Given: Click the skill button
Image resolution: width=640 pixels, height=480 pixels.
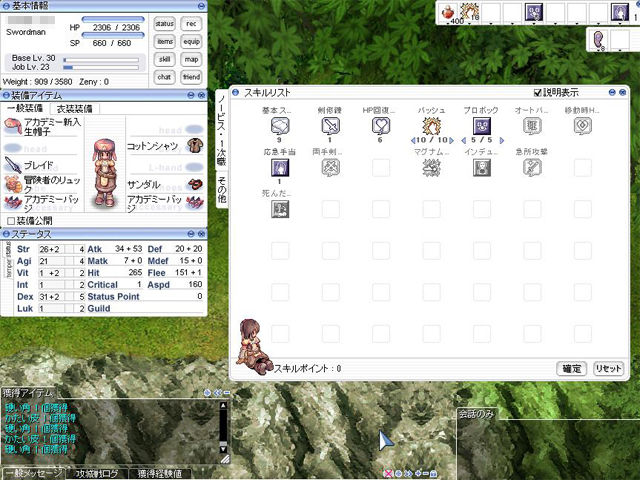Looking at the screenshot, I should [x=165, y=59].
